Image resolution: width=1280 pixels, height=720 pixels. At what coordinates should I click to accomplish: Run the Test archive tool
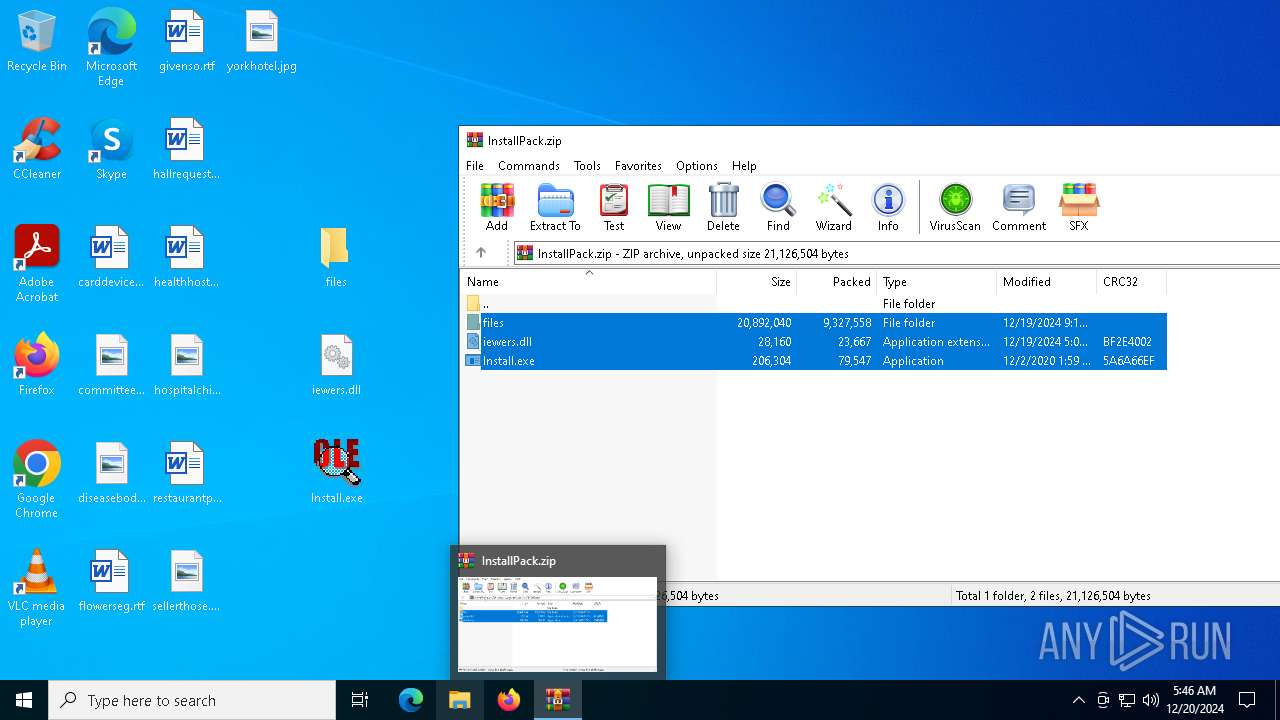coord(613,207)
